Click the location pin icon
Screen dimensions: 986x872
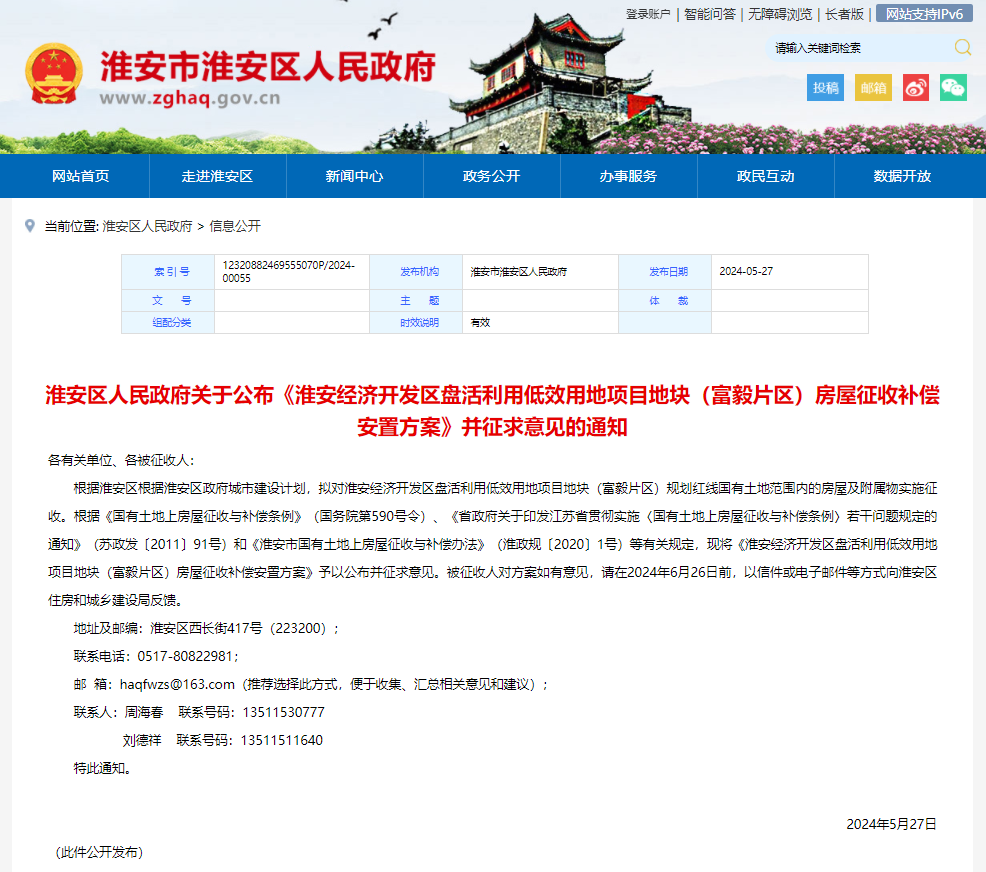(30, 226)
